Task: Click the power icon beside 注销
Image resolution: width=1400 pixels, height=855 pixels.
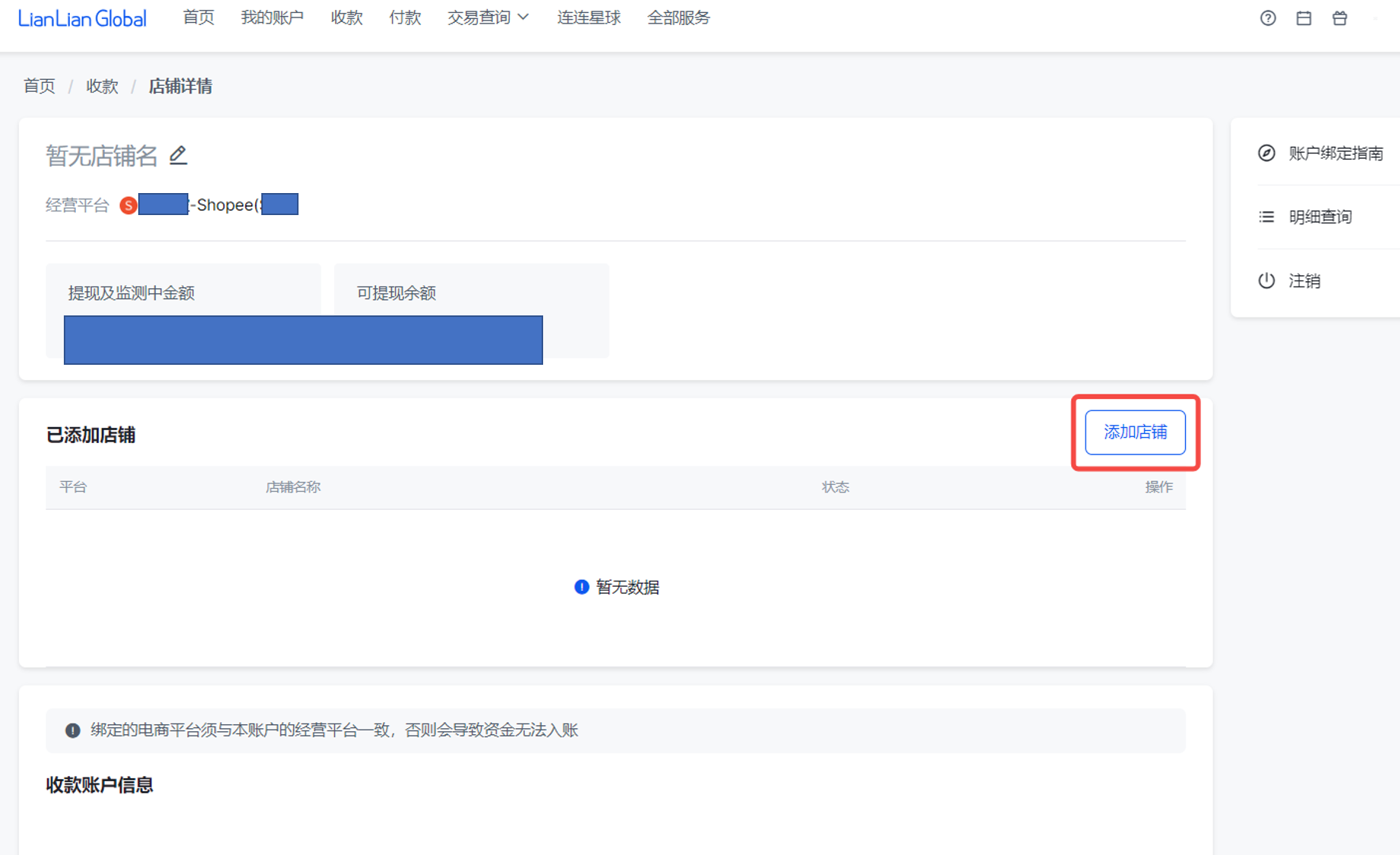Action: pos(1266,280)
